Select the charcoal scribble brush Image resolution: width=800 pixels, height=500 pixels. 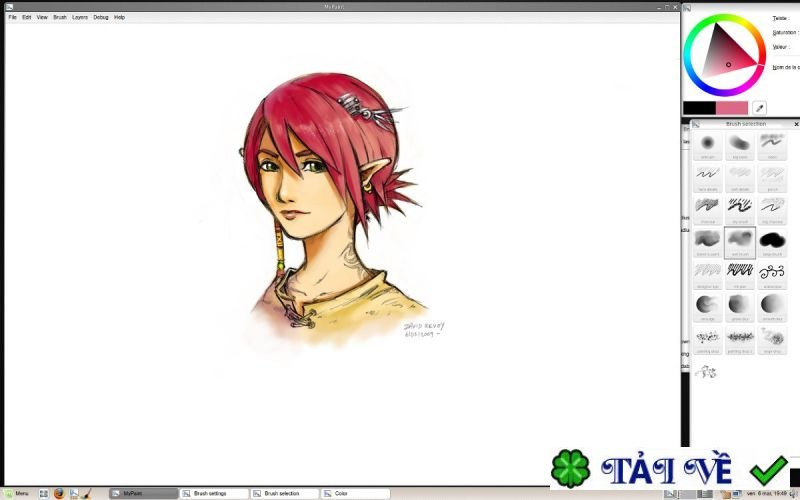(x=707, y=210)
